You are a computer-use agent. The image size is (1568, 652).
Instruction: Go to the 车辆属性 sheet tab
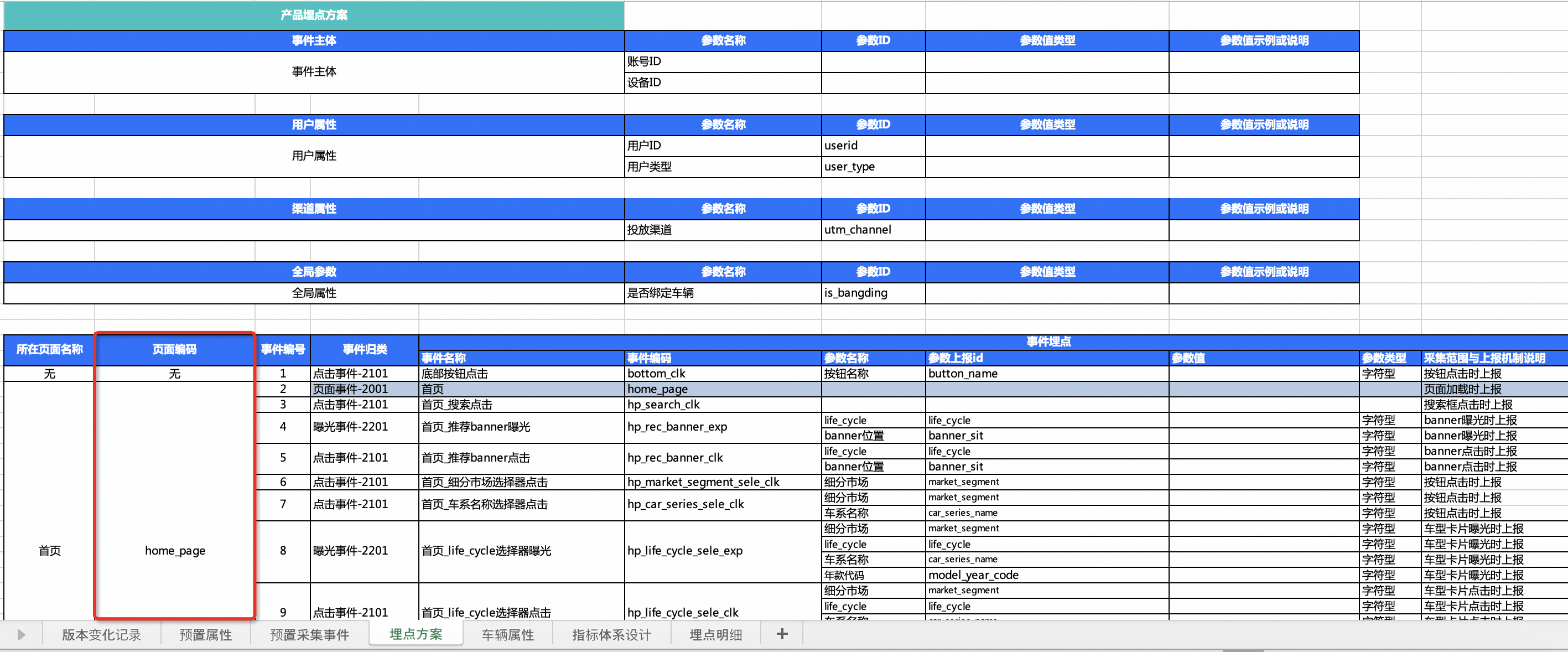pos(508,635)
